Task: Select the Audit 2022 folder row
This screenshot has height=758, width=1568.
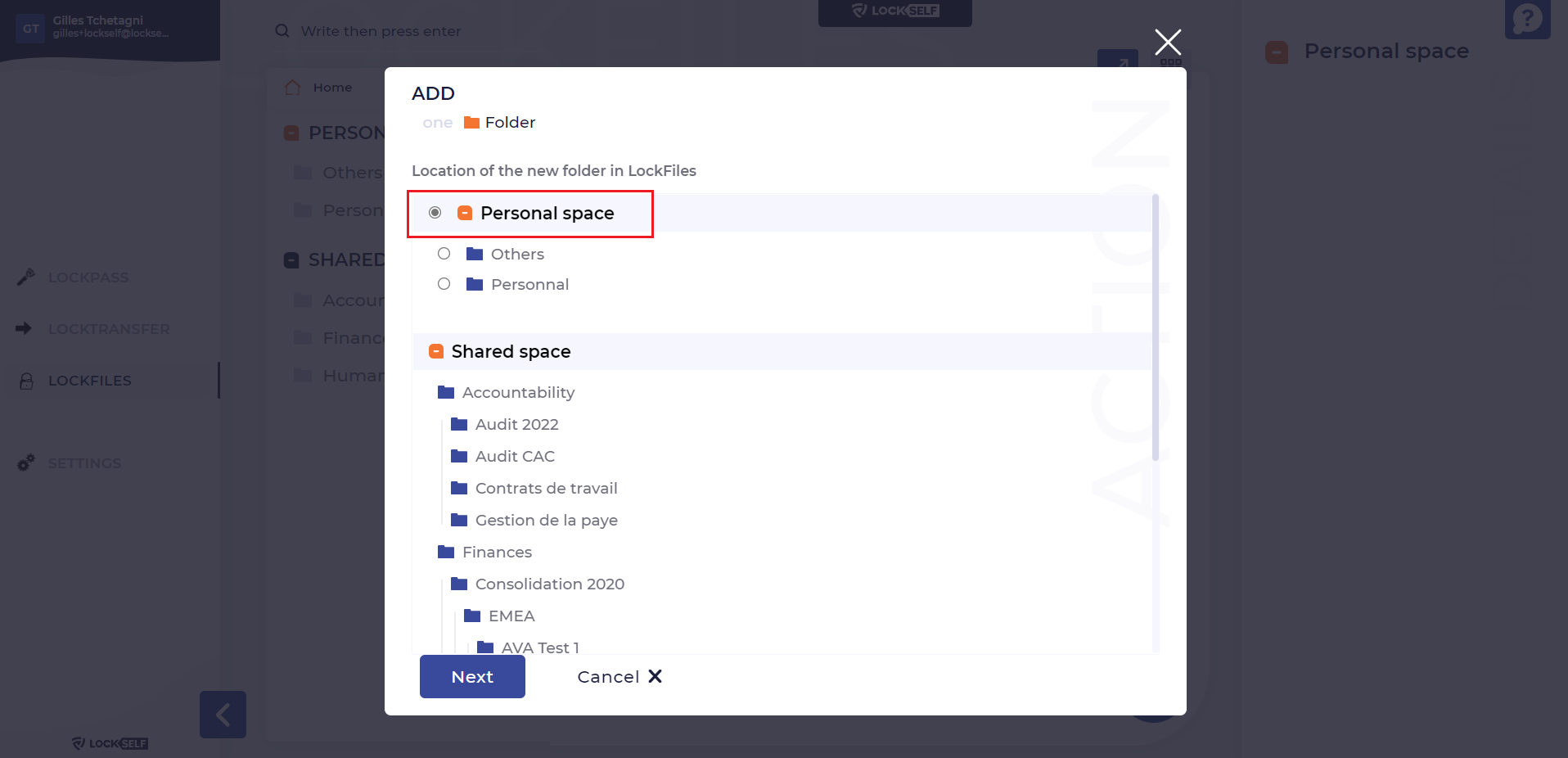Action: click(x=516, y=424)
